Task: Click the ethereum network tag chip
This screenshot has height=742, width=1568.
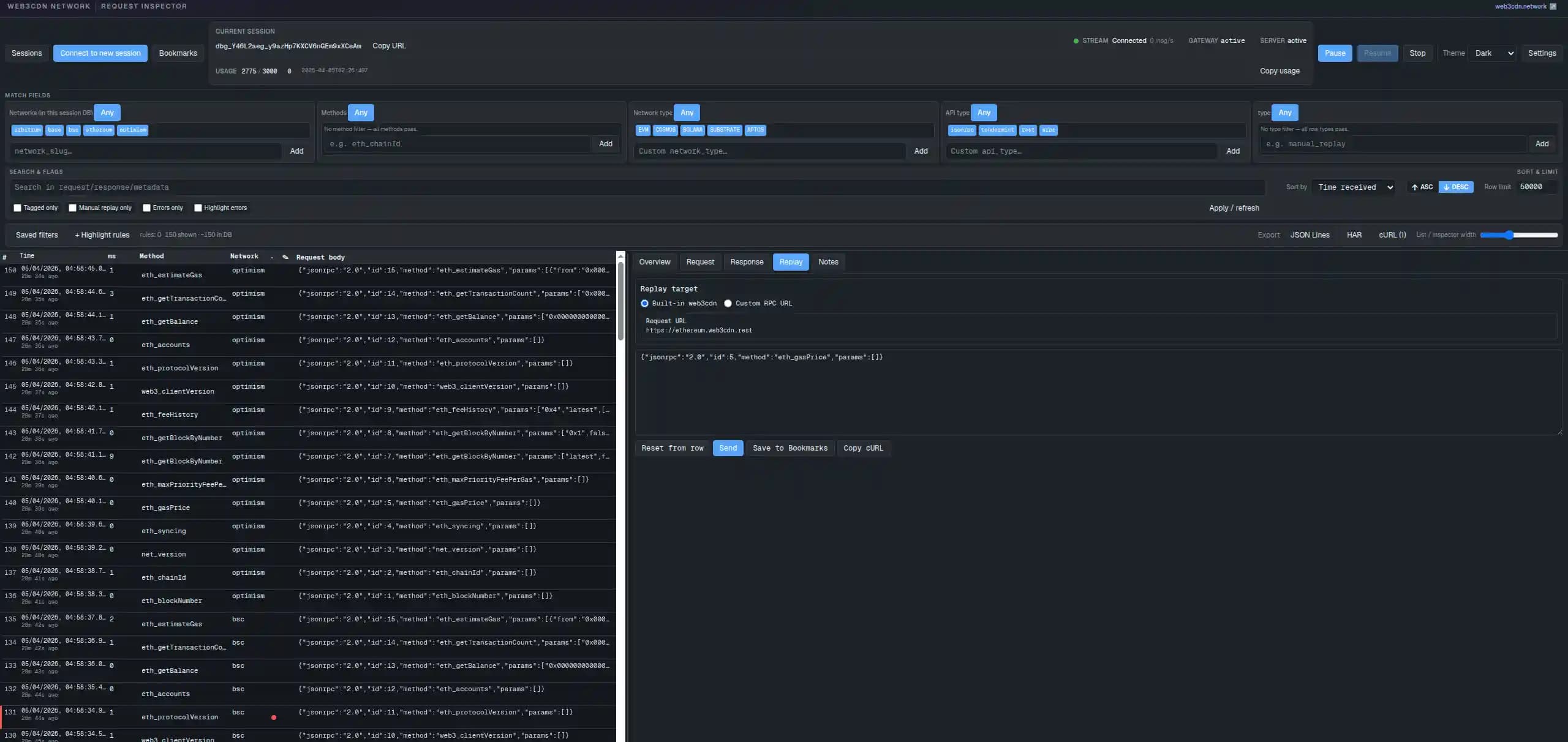Action: (99, 130)
